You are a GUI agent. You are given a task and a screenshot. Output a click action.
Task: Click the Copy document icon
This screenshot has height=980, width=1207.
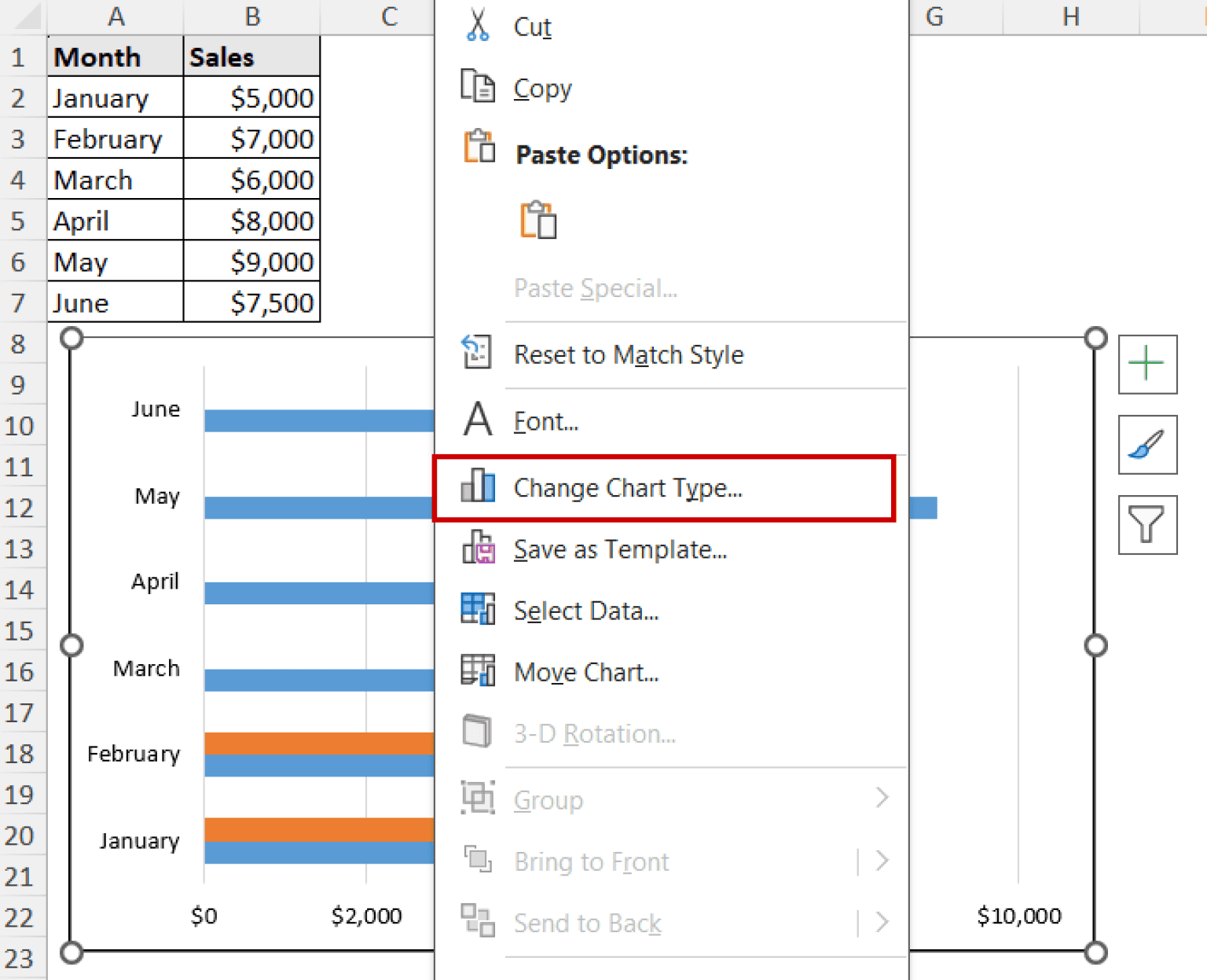coord(478,88)
